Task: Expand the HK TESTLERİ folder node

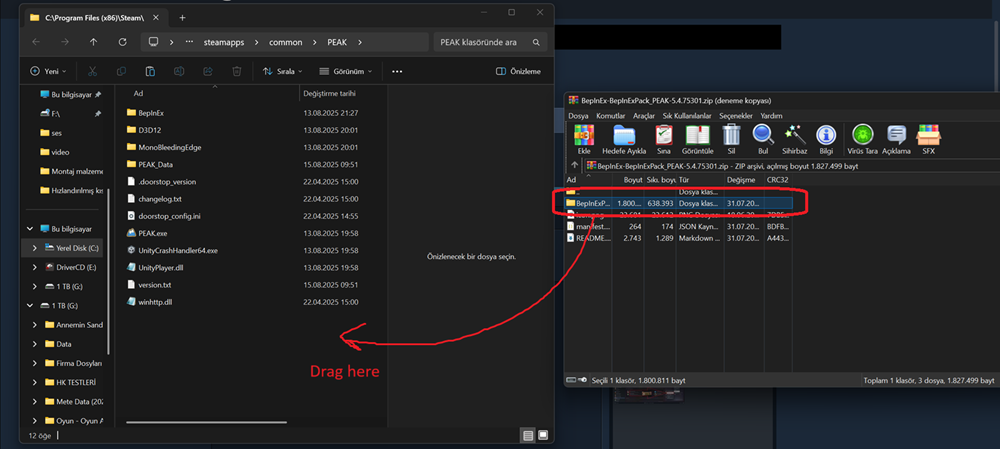Action: tap(34, 382)
